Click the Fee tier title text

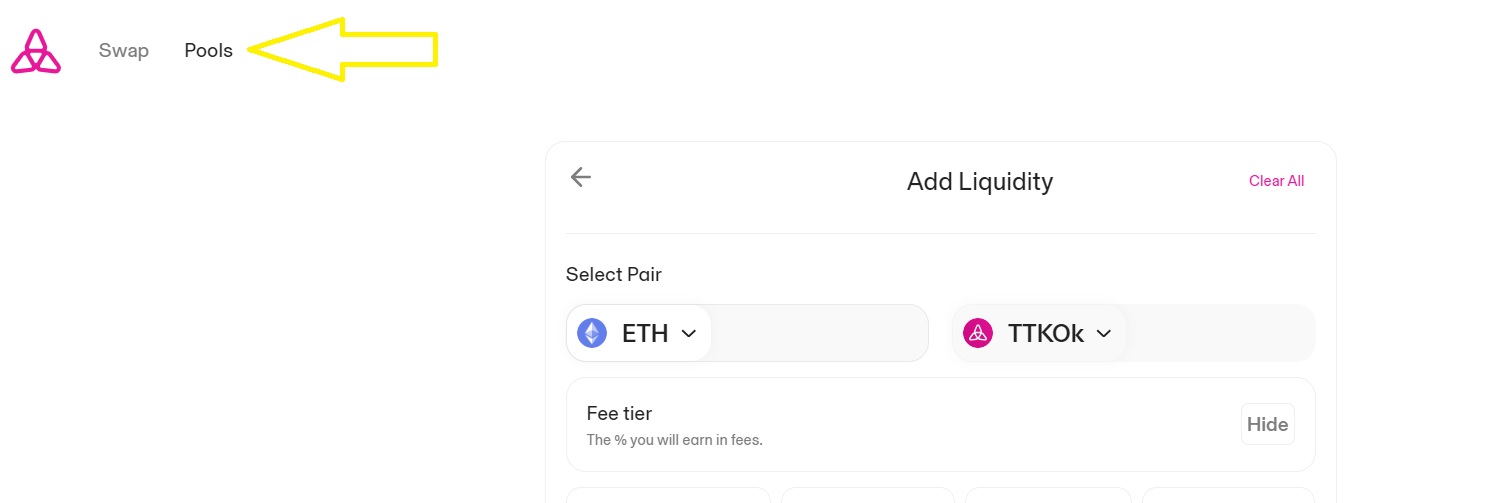tap(619, 413)
